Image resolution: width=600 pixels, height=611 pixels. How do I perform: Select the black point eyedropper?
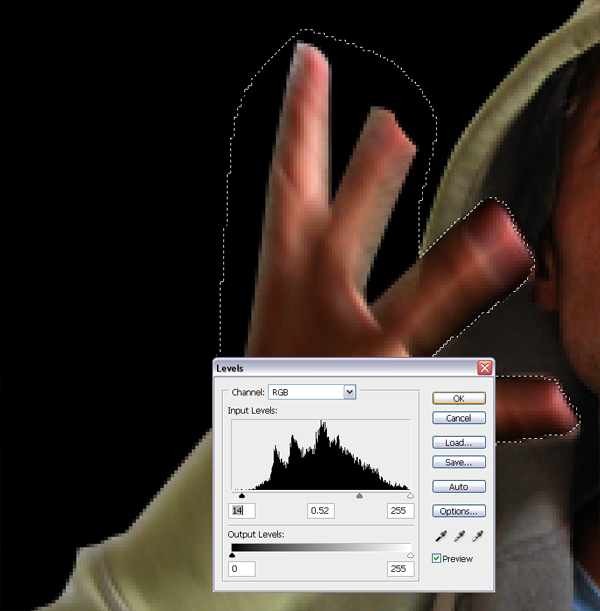pos(441,537)
